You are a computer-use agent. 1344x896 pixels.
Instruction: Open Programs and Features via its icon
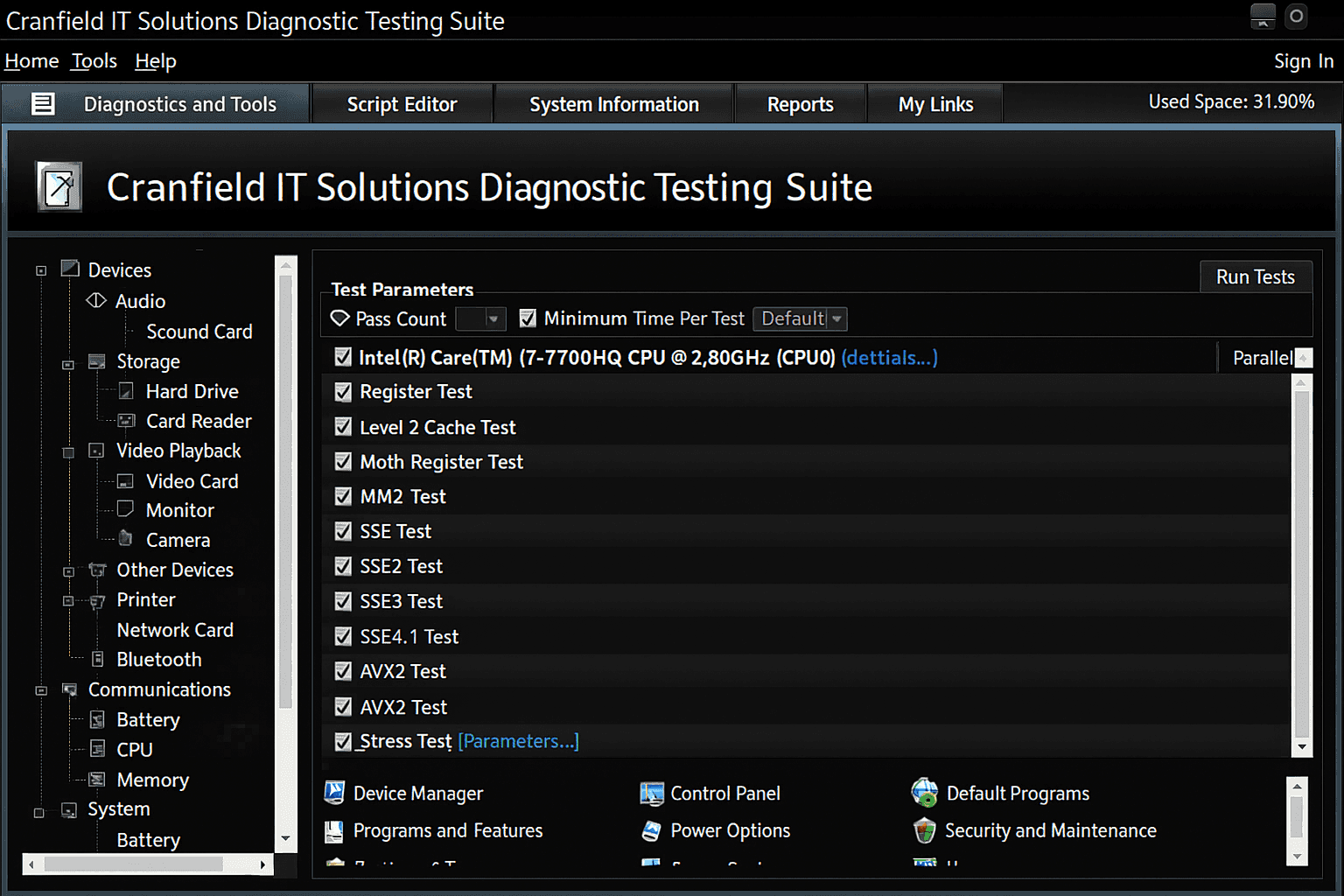pyautogui.click(x=334, y=831)
